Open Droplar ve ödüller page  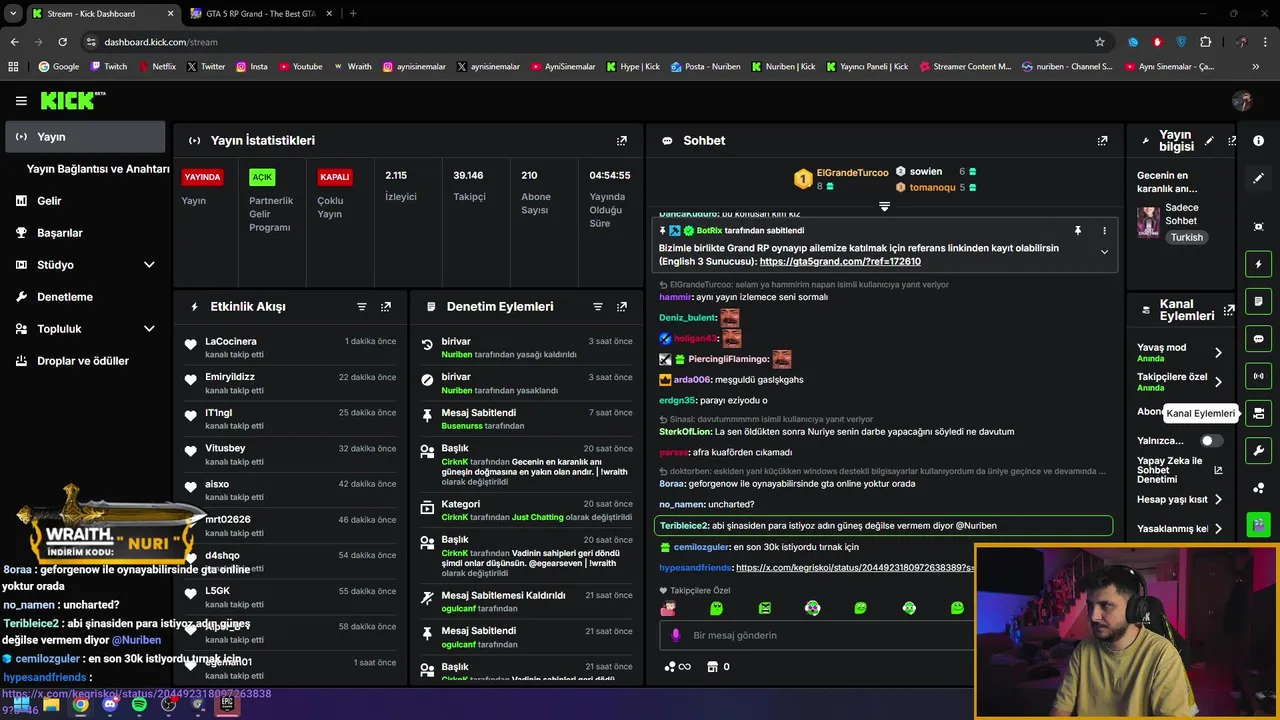pyautogui.click(x=85, y=361)
